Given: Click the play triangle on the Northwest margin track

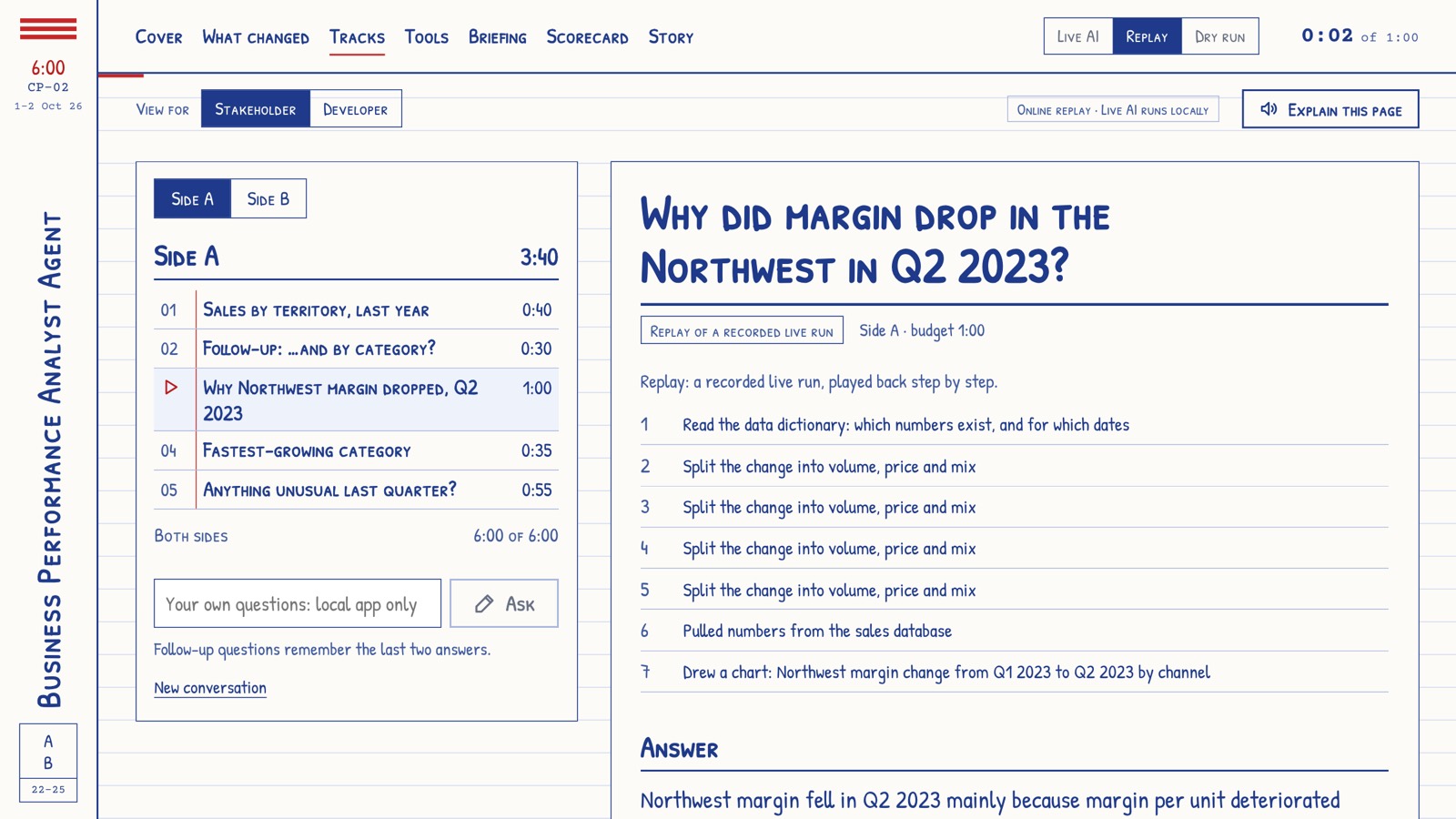Looking at the screenshot, I should click(170, 388).
